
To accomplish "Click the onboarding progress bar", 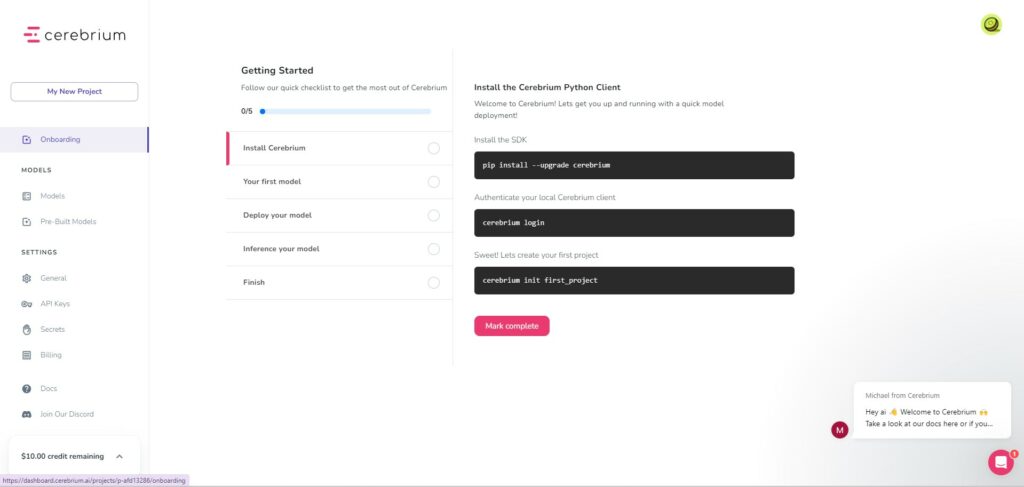I will click(345, 112).
